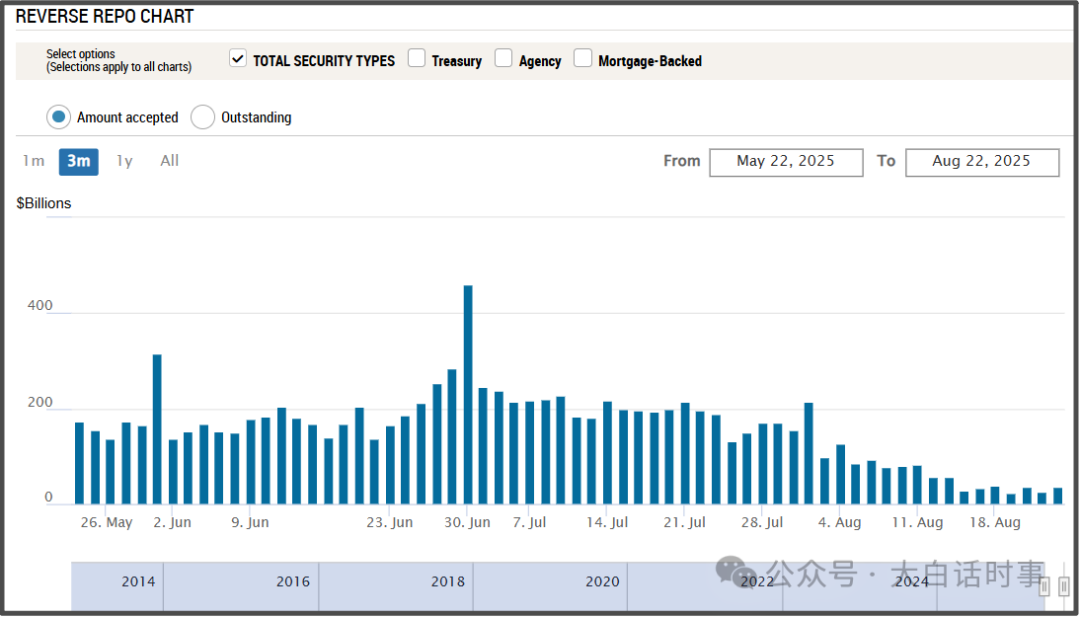The width and height of the screenshot is (1080, 617).
Task: Choose the 3m range button
Action: pyautogui.click(x=79, y=162)
